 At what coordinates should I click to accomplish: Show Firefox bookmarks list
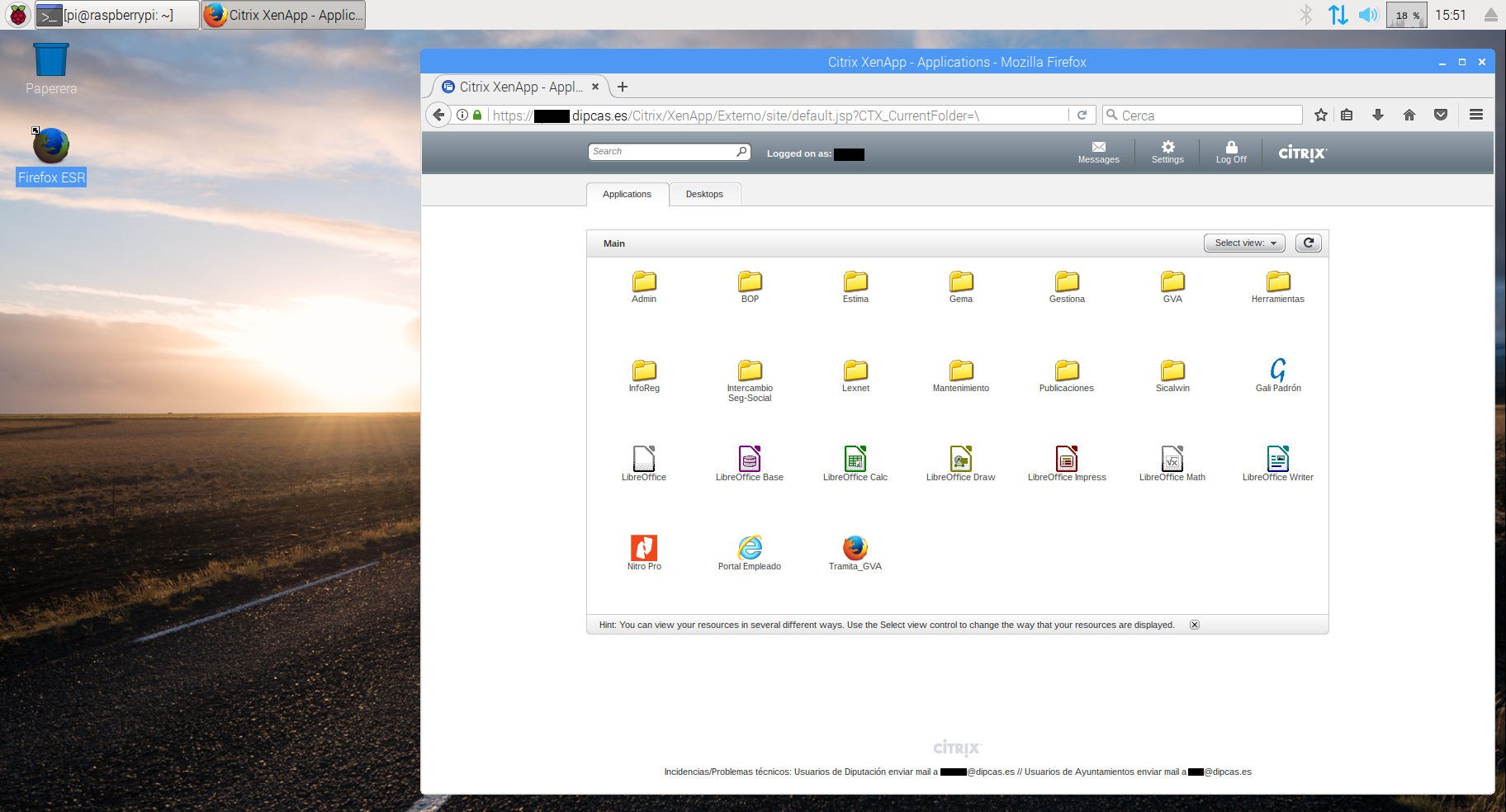[x=1347, y=116]
